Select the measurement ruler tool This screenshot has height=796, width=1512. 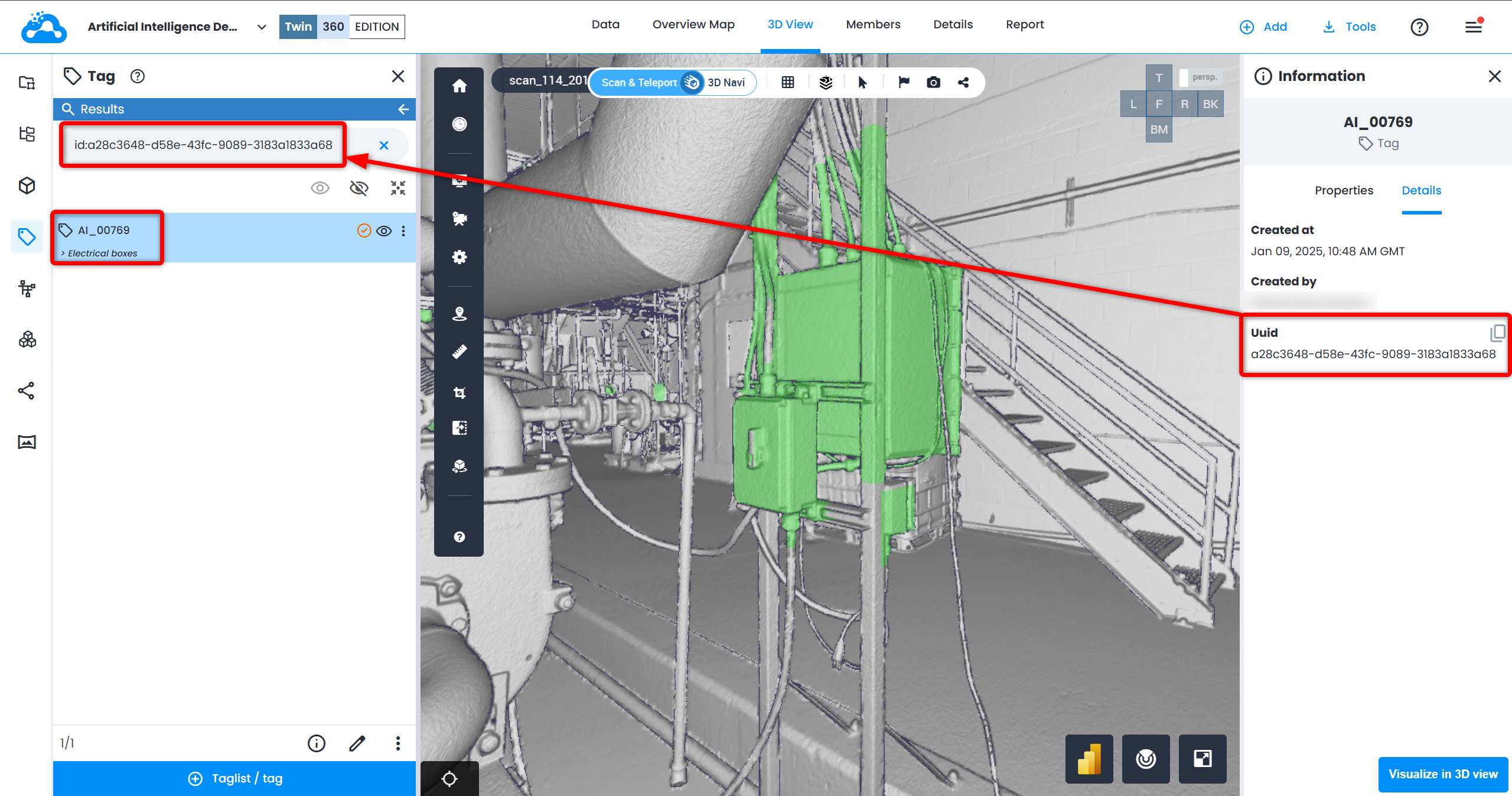coord(460,352)
